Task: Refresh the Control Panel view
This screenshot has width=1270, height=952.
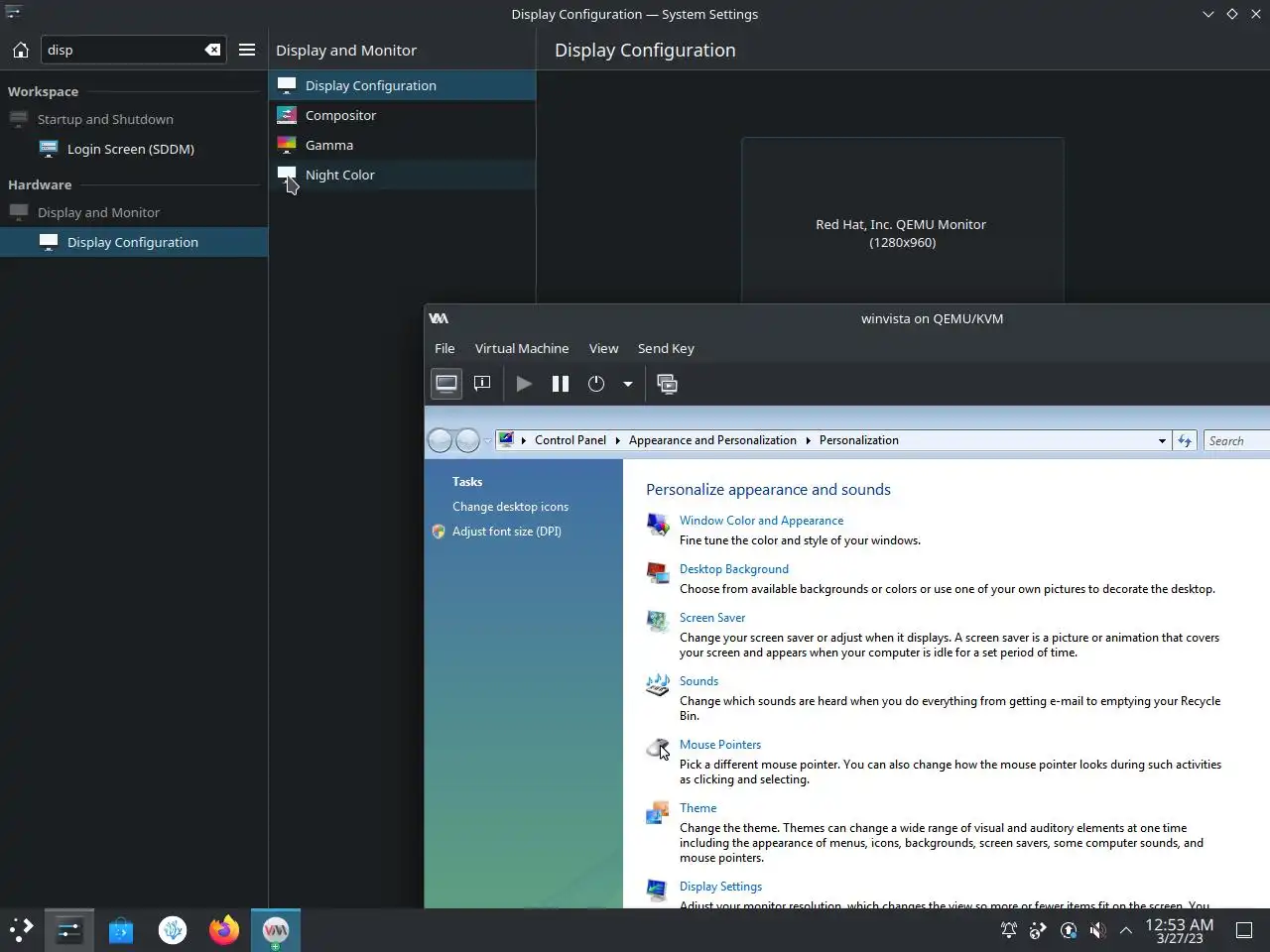Action: pos(1185,440)
